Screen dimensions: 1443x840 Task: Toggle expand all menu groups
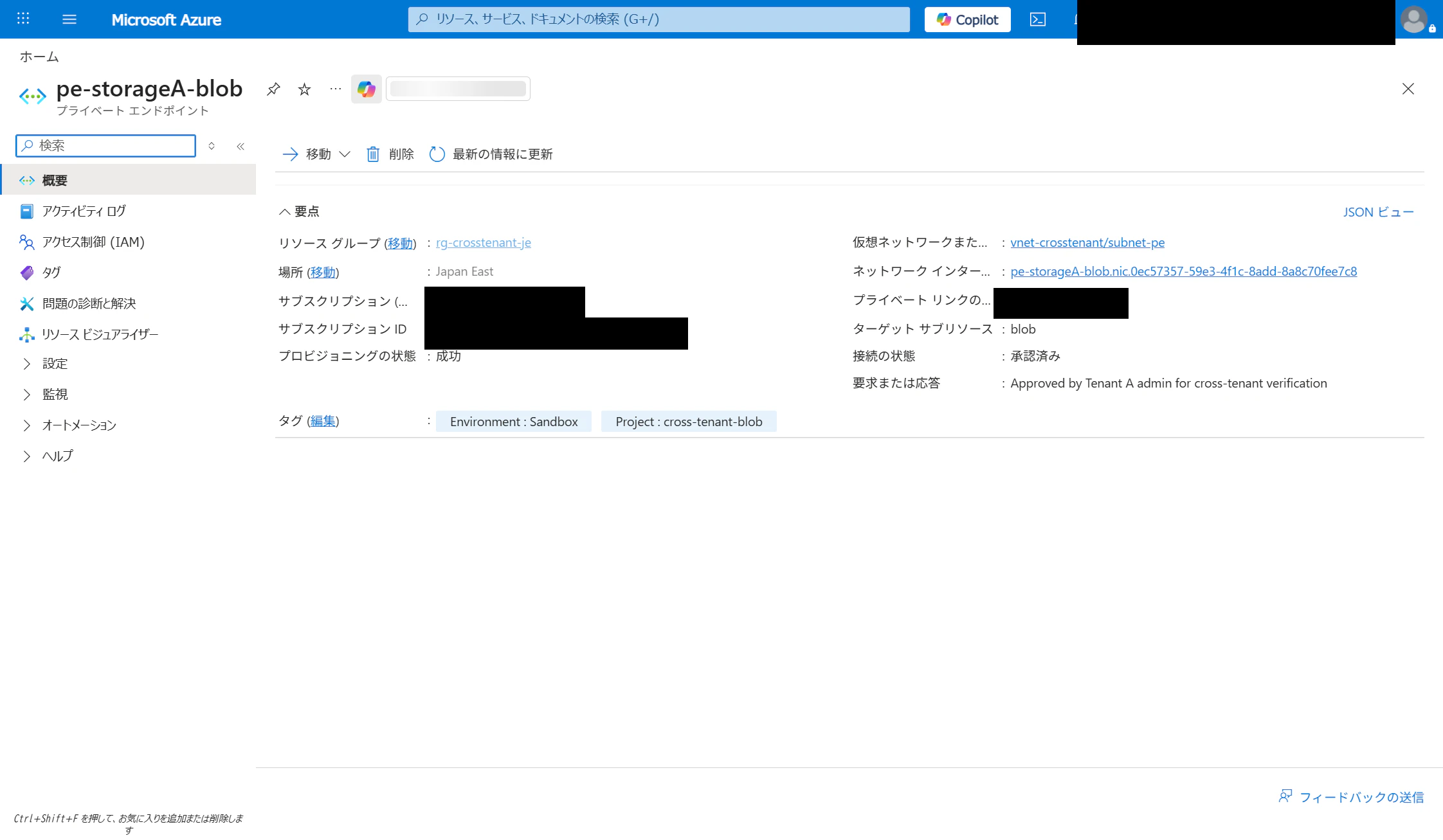point(212,147)
